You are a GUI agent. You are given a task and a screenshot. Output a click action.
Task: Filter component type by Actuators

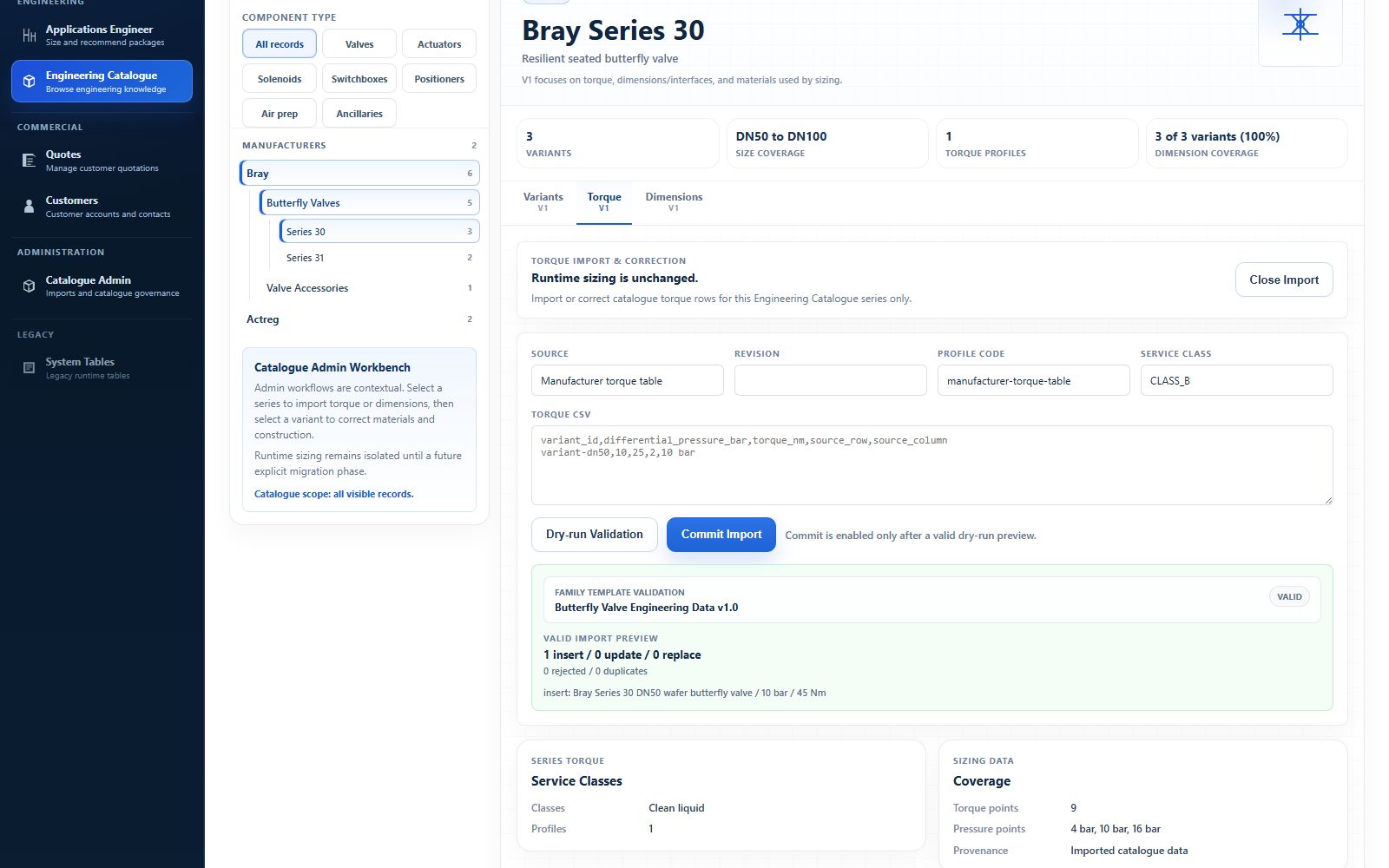pyautogui.click(x=439, y=44)
